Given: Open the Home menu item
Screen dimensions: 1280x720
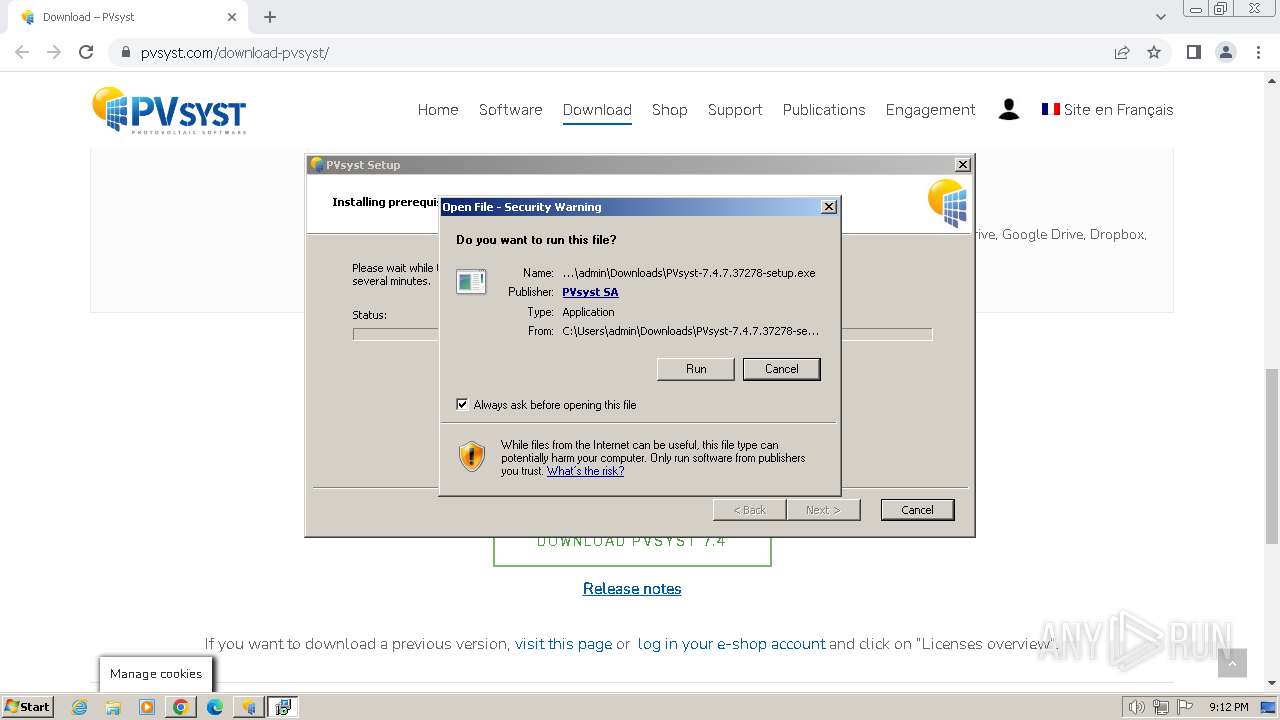Looking at the screenshot, I should point(438,110).
